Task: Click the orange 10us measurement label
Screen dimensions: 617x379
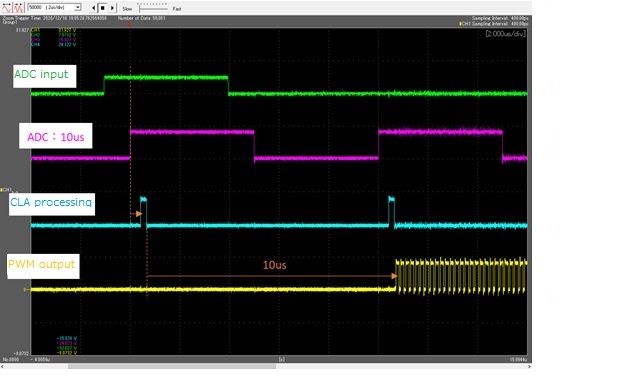Action: (274, 265)
